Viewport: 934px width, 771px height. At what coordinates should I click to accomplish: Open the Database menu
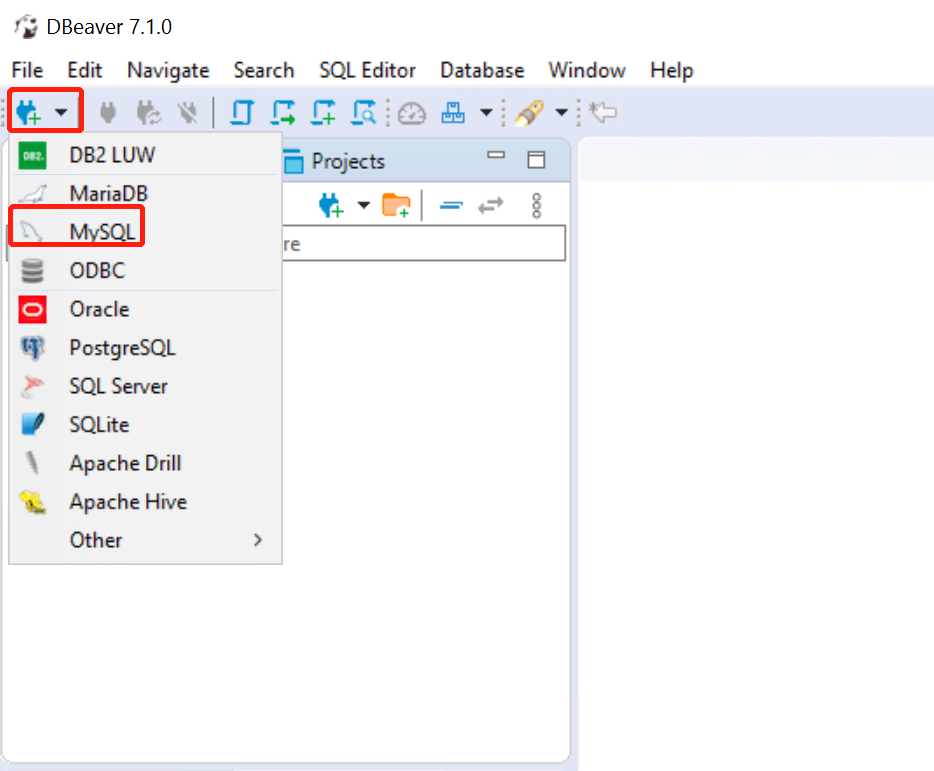(481, 70)
